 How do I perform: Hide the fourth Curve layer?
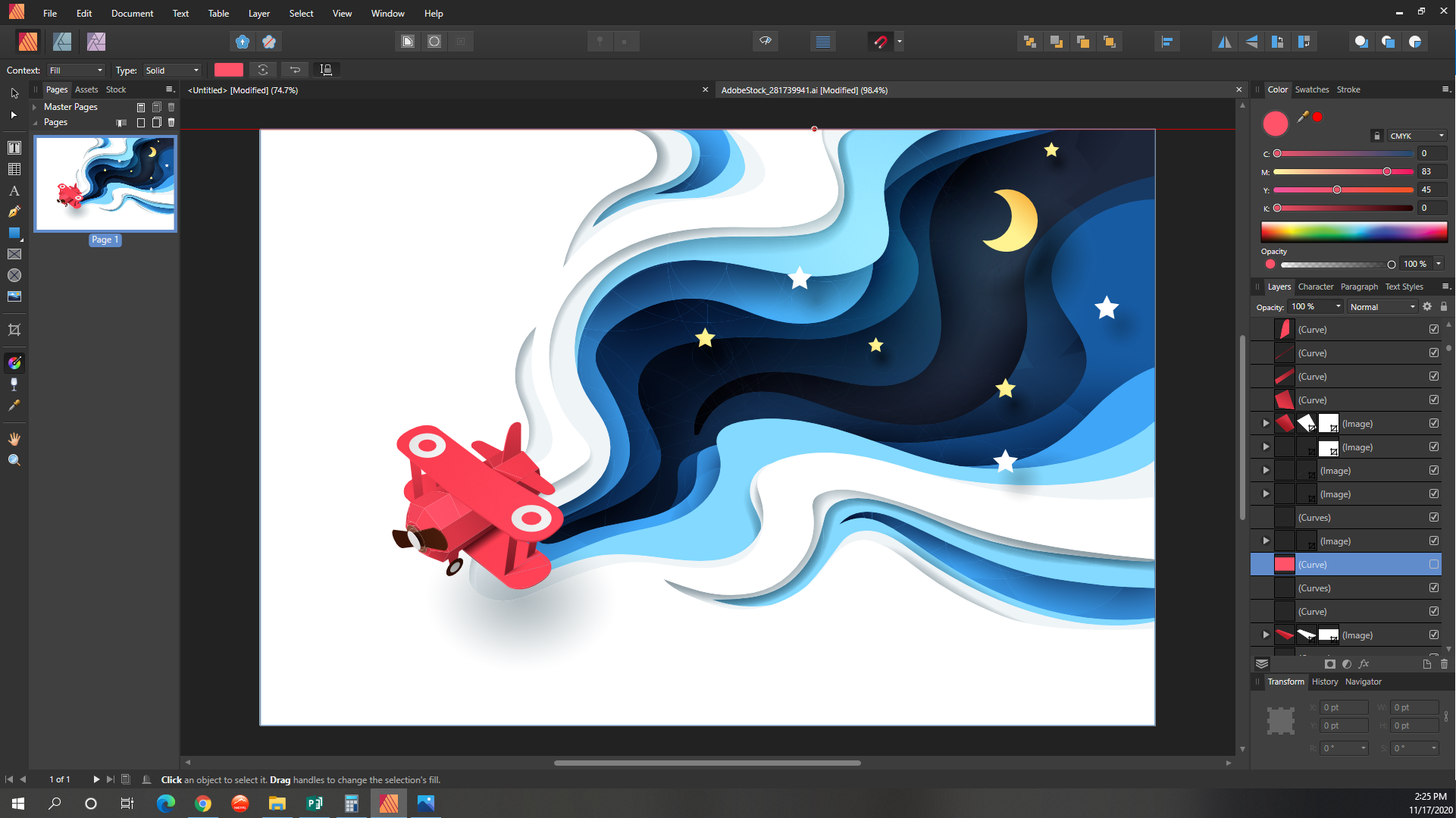(x=1434, y=400)
